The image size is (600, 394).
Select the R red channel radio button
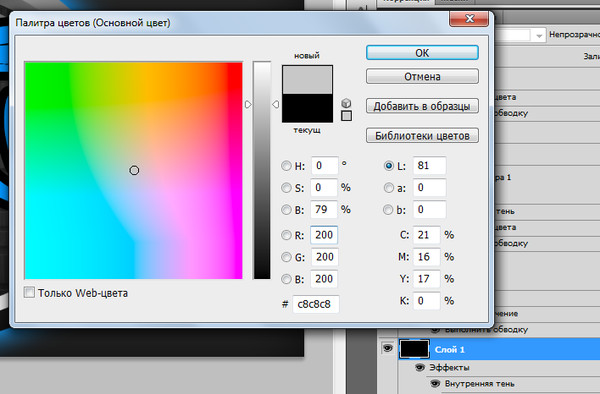pyautogui.click(x=286, y=235)
